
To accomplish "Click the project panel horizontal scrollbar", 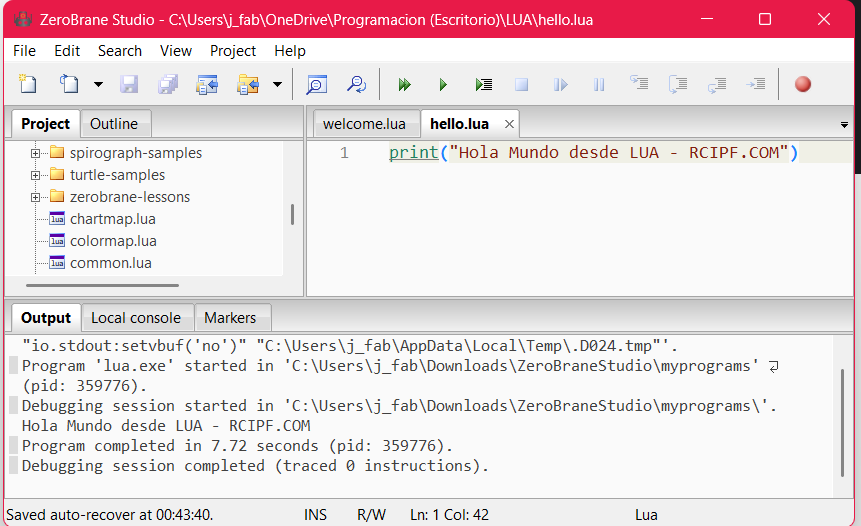I will [x=110, y=285].
